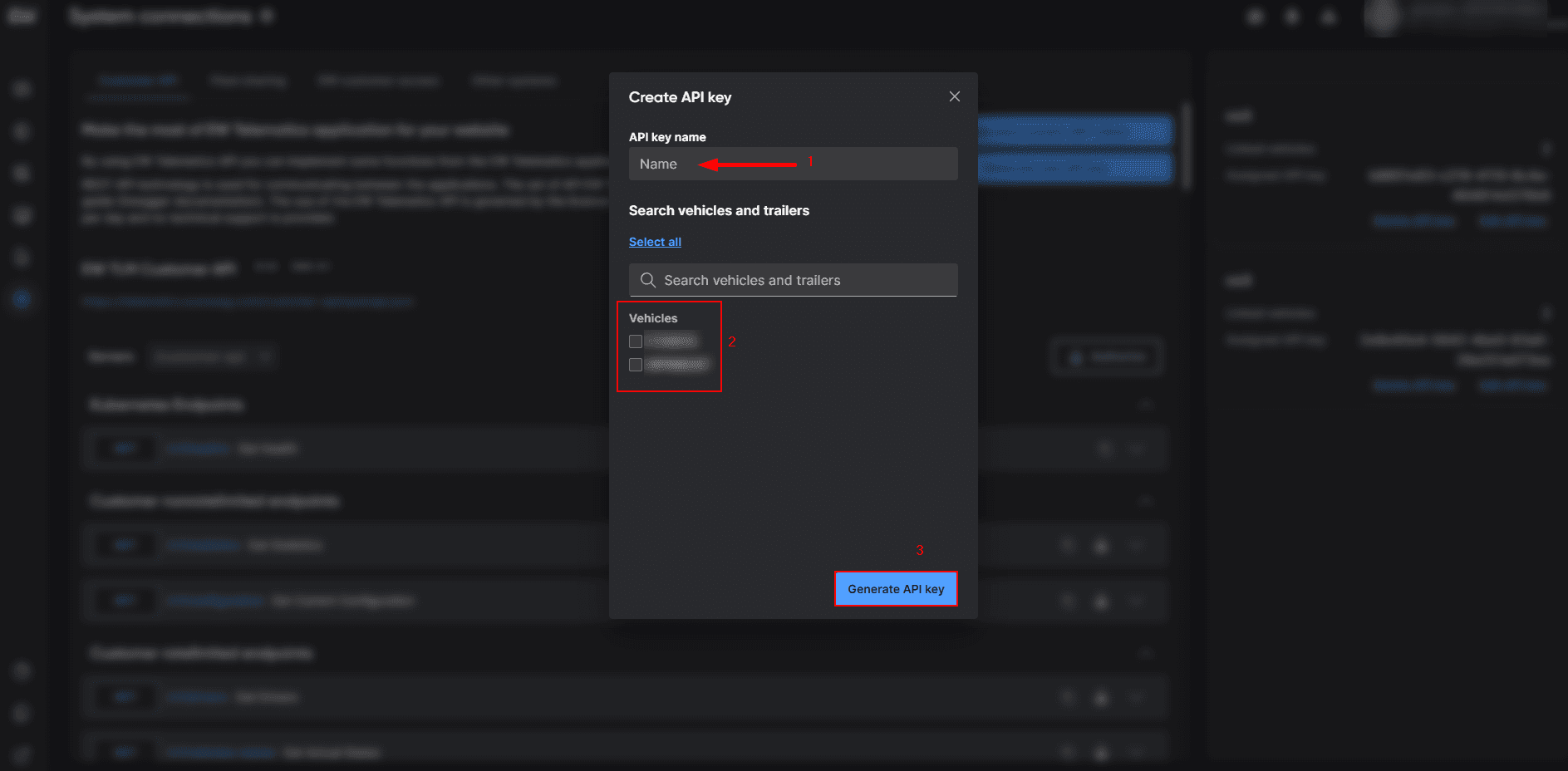Tick the second checkbox under Vehicles

(x=636, y=365)
